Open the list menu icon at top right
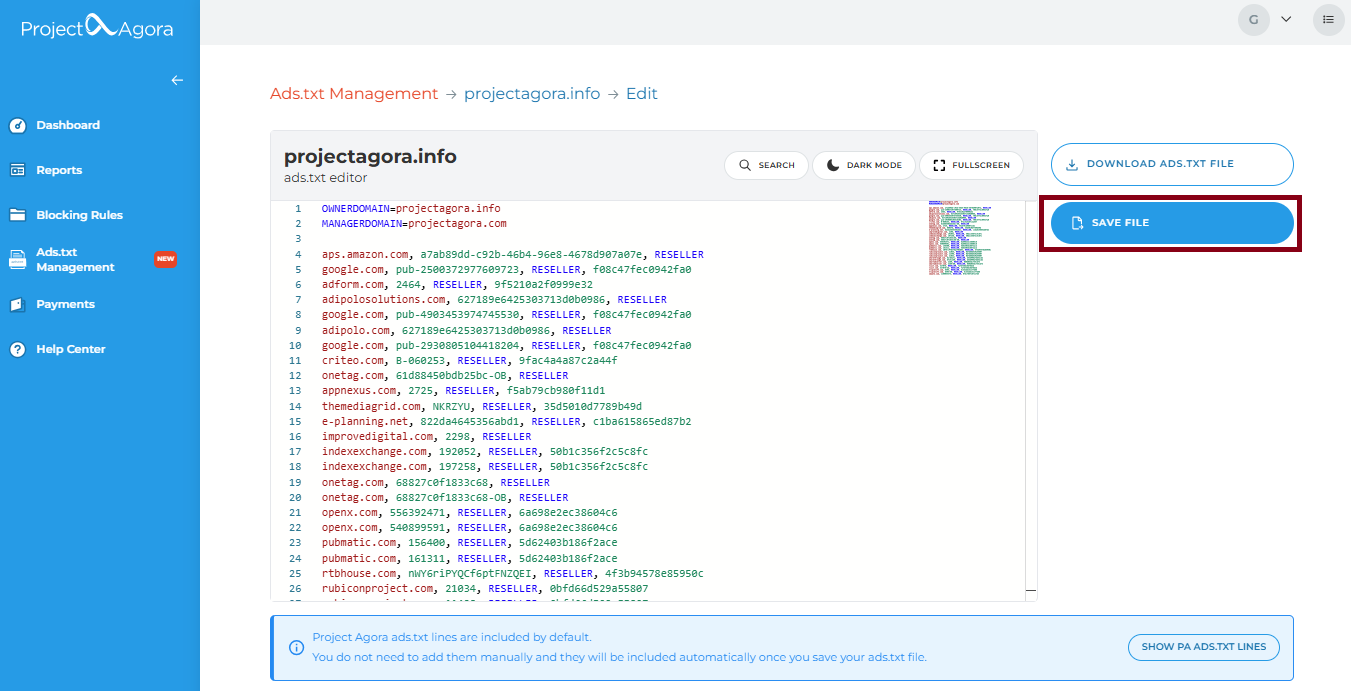Screen dimensions: 1351x691 coord(1328,19)
